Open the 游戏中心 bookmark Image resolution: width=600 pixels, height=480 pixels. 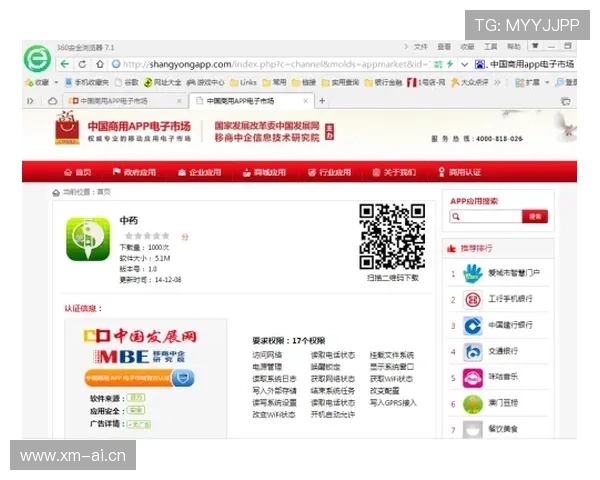(x=205, y=82)
